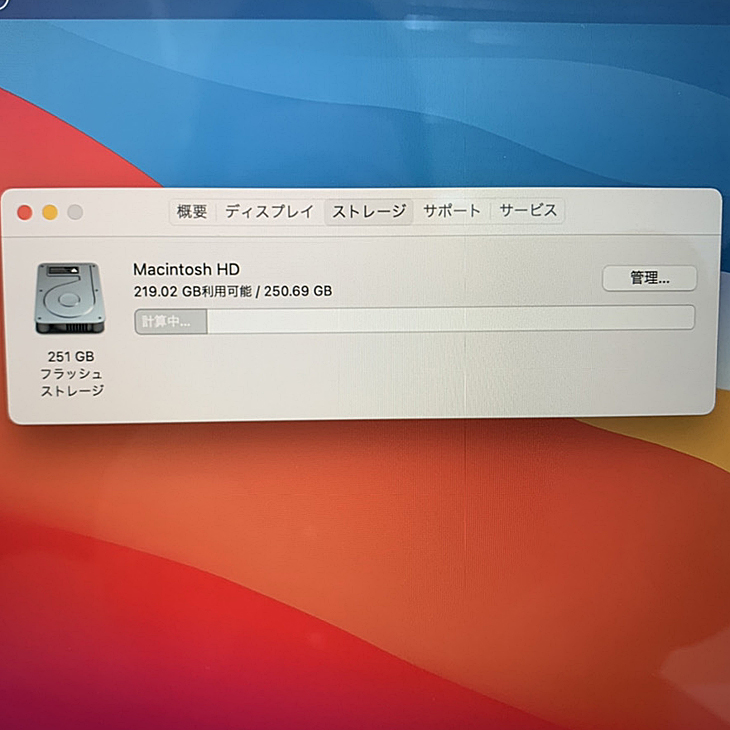Click the 251 GB capacity label

(x=71, y=357)
